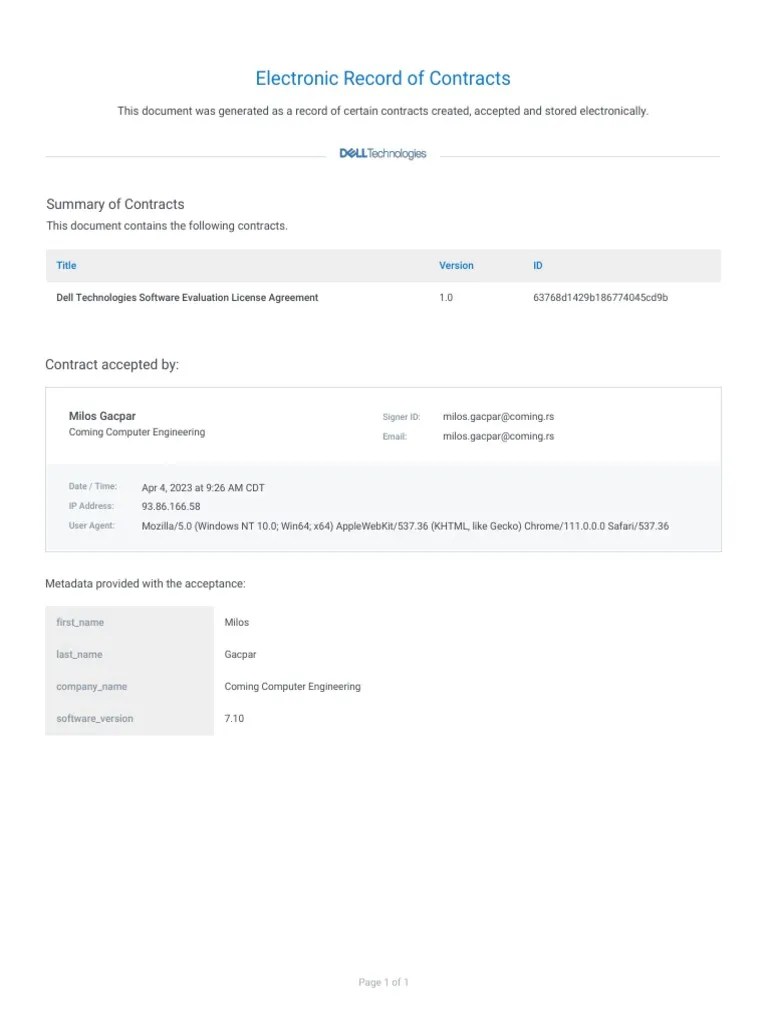Select software_version value 7.10
This screenshot has height=1024, width=768.
pyautogui.click(x=234, y=718)
